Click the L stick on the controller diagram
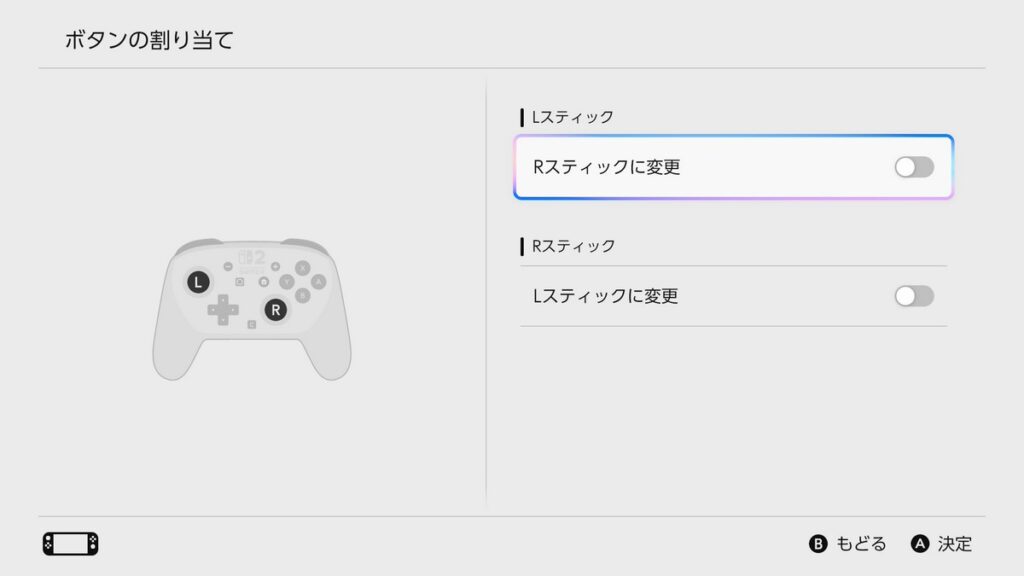This screenshot has width=1024, height=576. point(199,282)
